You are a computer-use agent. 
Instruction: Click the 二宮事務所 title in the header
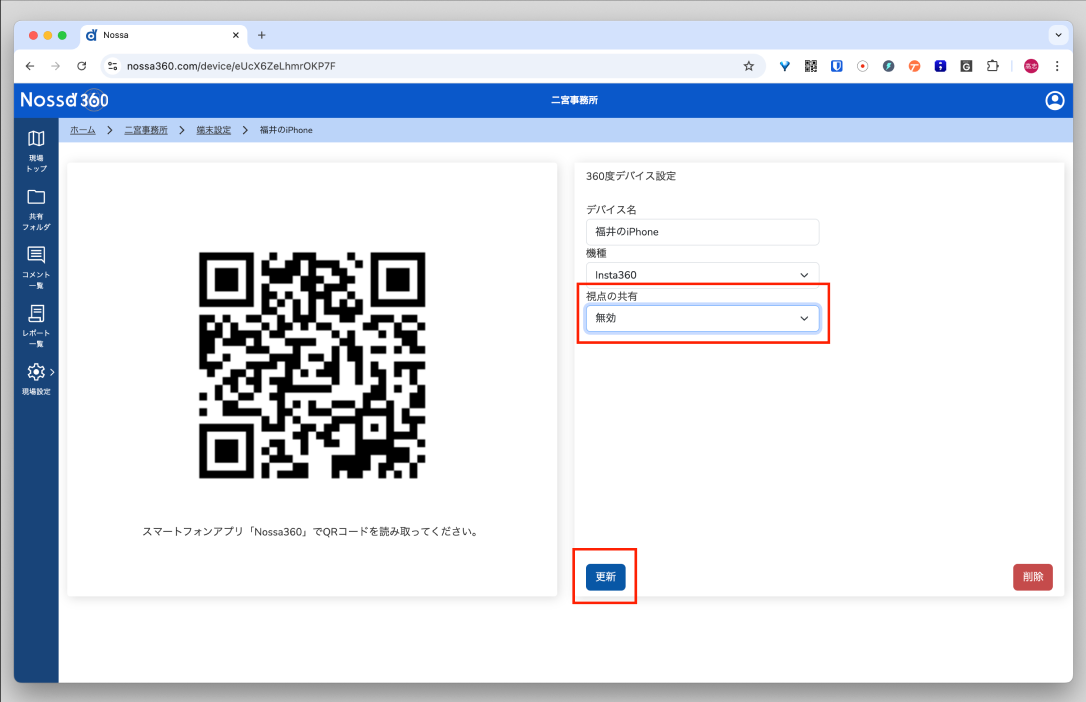[x=574, y=100]
